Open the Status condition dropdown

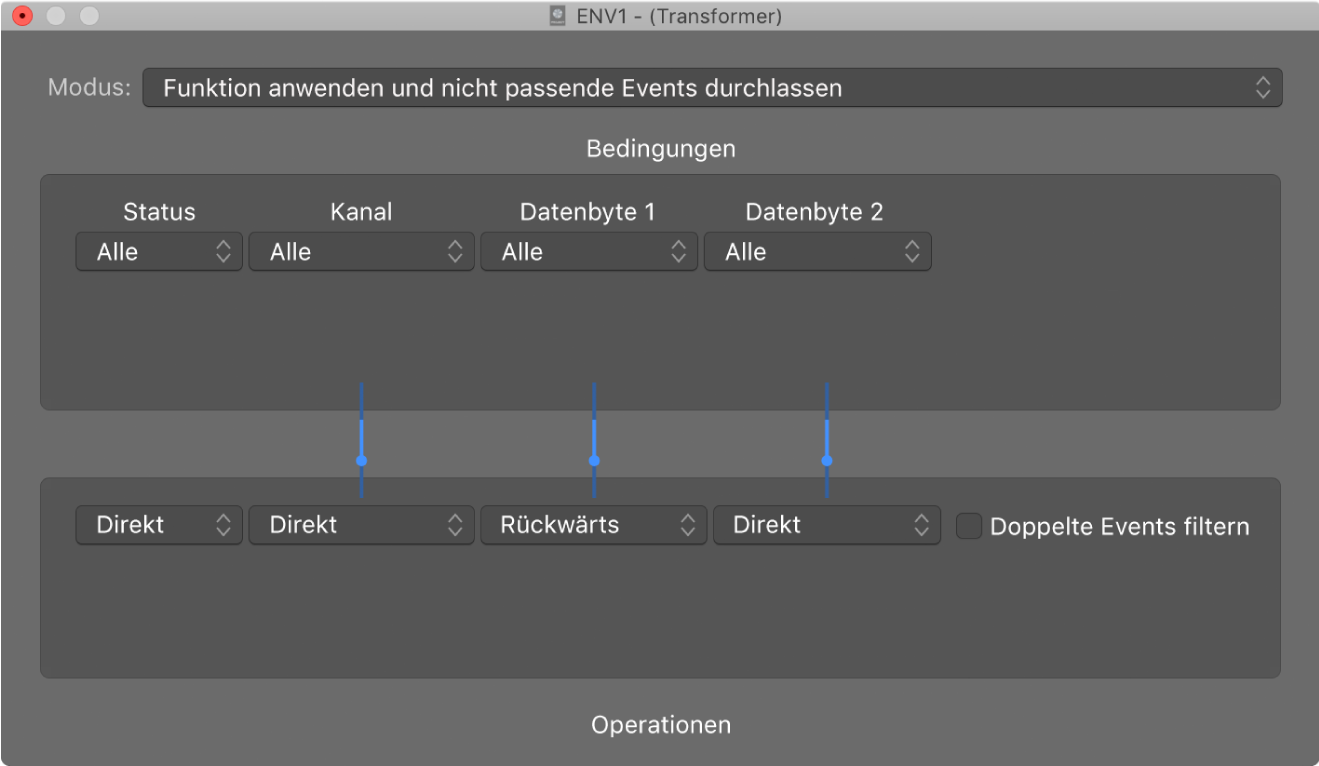pyautogui.click(x=159, y=252)
